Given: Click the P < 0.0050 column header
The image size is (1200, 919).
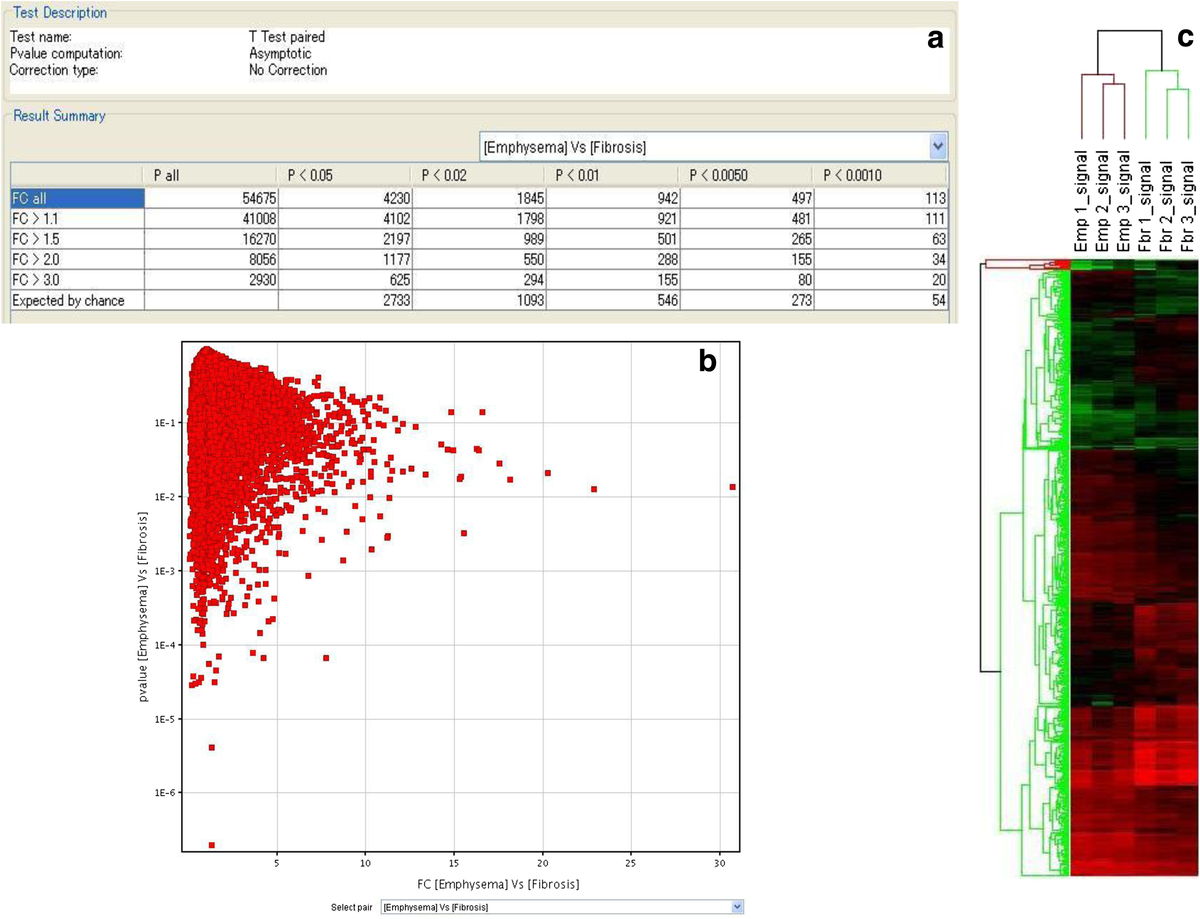Looking at the screenshot, I should (x=747, y=176).
